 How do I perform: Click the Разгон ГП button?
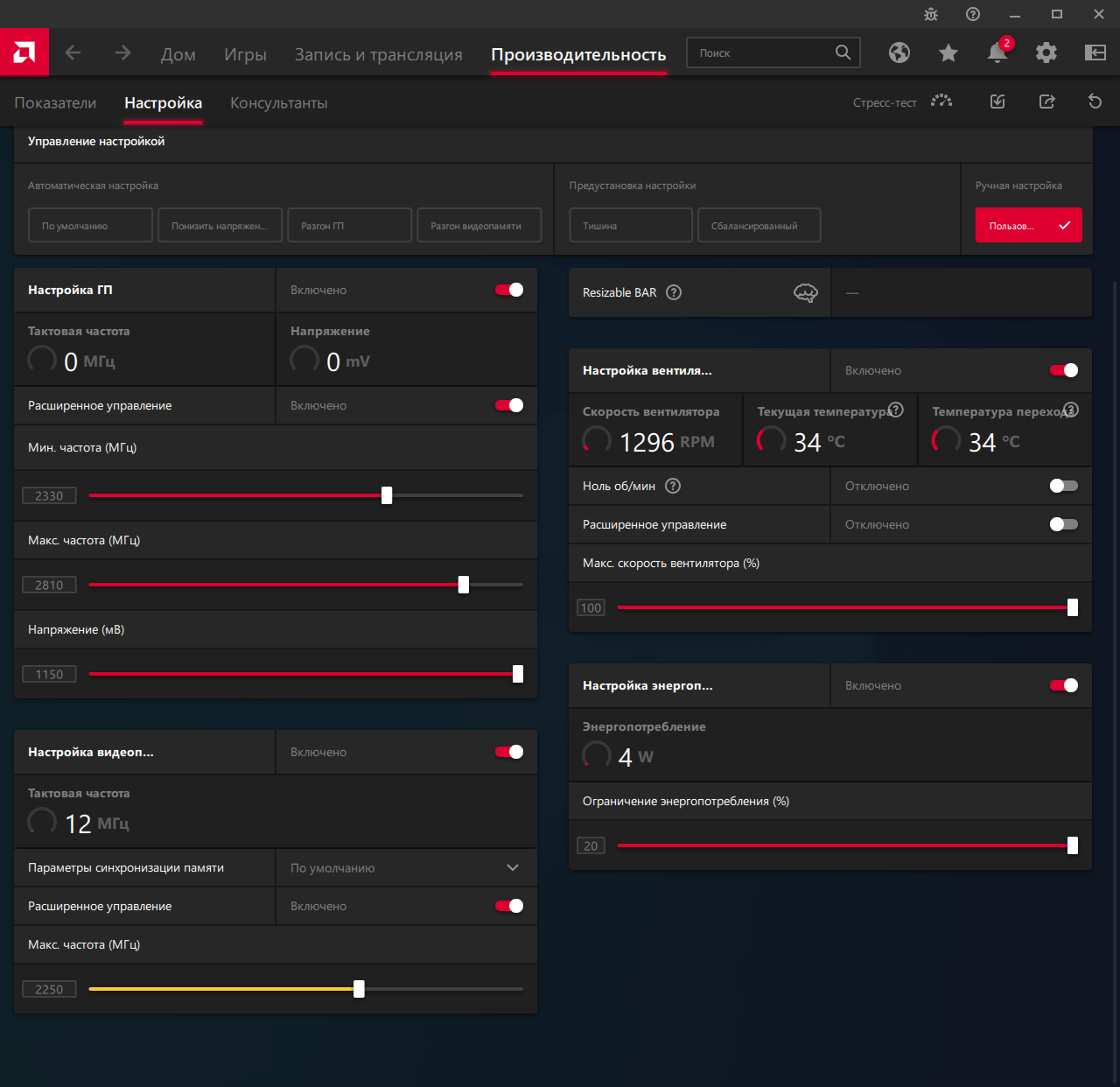pyautogui.click(x=350, y=225)
